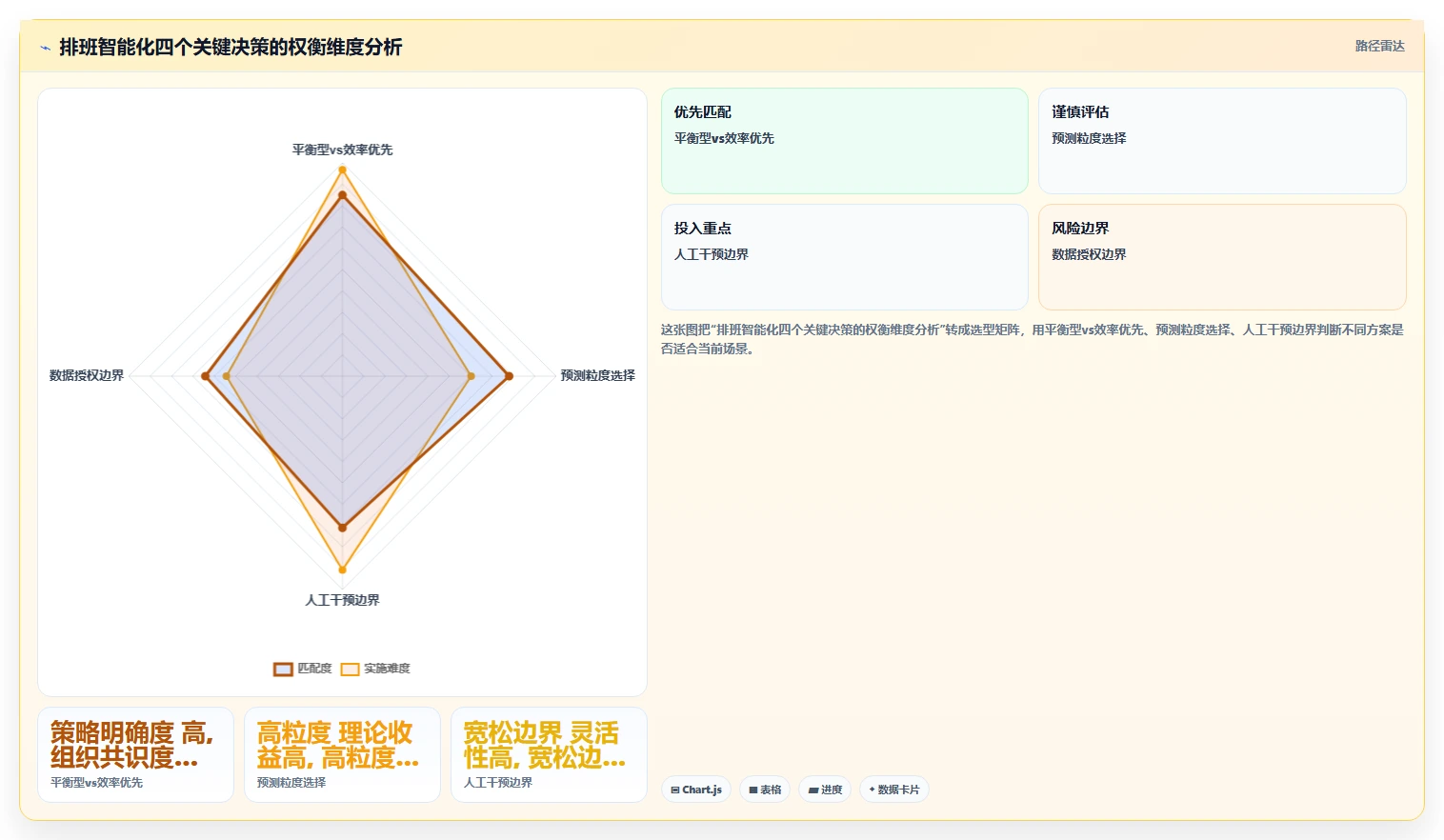This screenshot has height=840, width=1444.
Task: Click the 平衡型vs效率优先 radar axis label
Action: (342, 150)
